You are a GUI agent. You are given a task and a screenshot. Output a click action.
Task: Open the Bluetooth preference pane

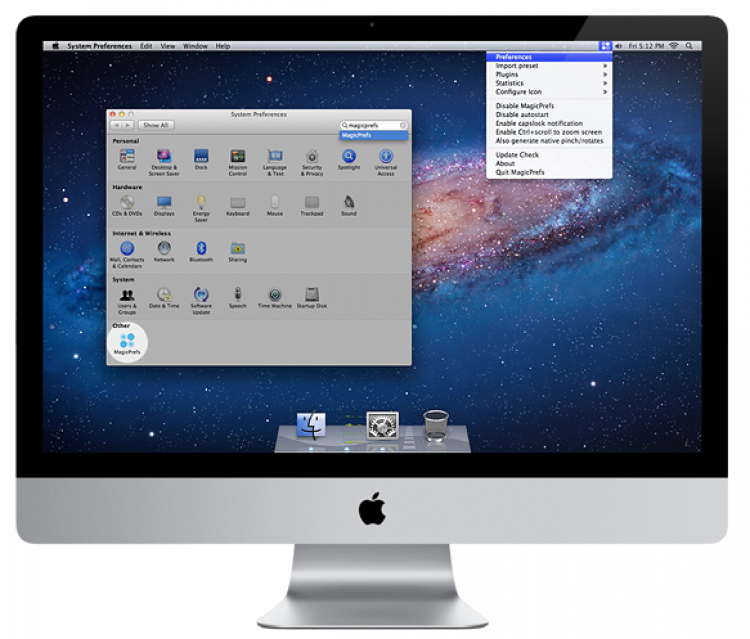pyautogui.click(x=201, y=252)
